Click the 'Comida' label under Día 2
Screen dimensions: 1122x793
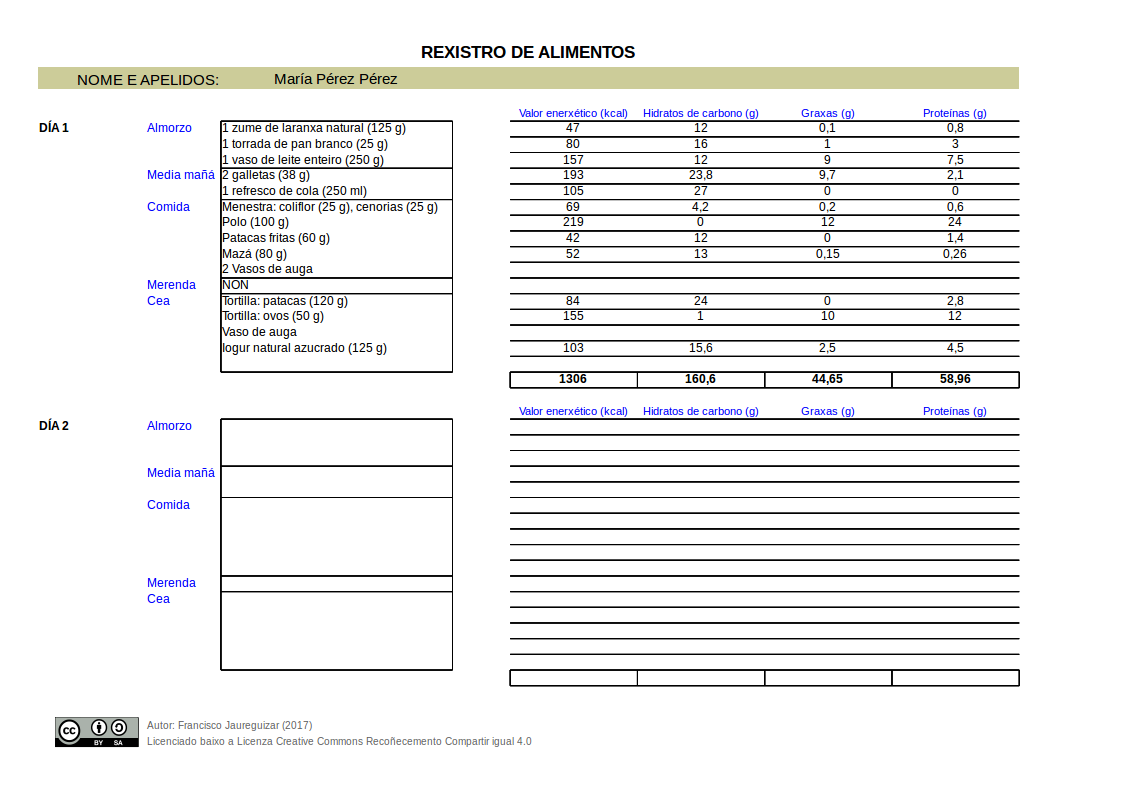[168, 505]
